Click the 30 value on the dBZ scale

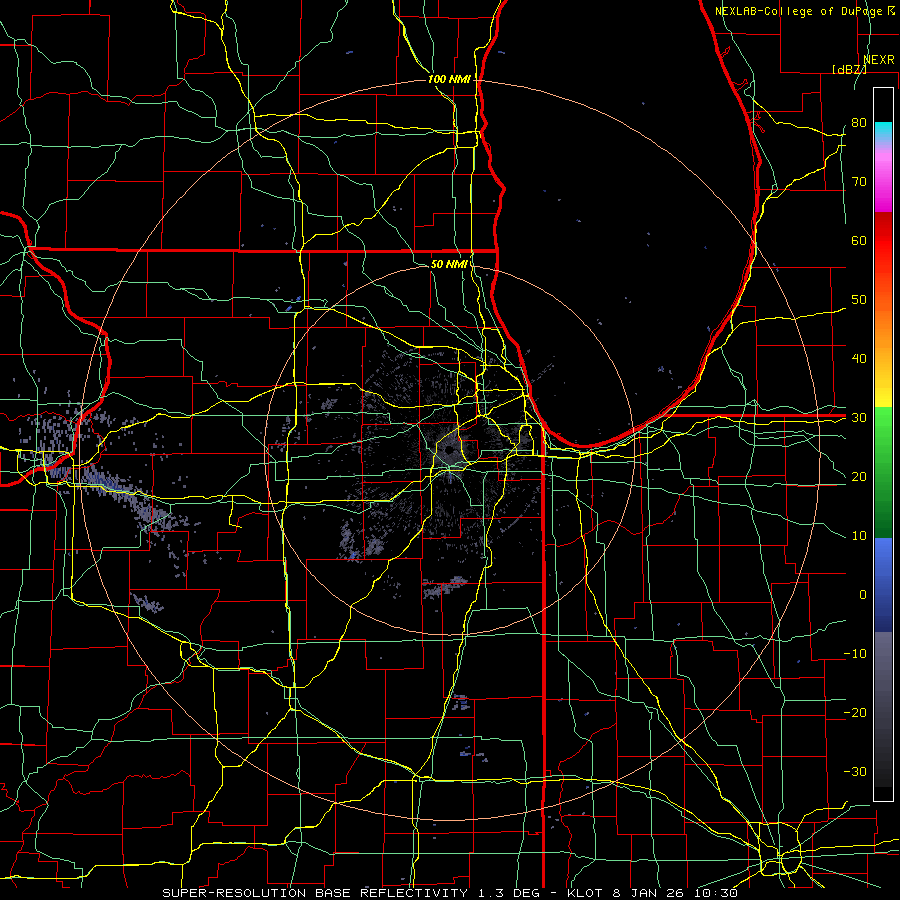859,418
